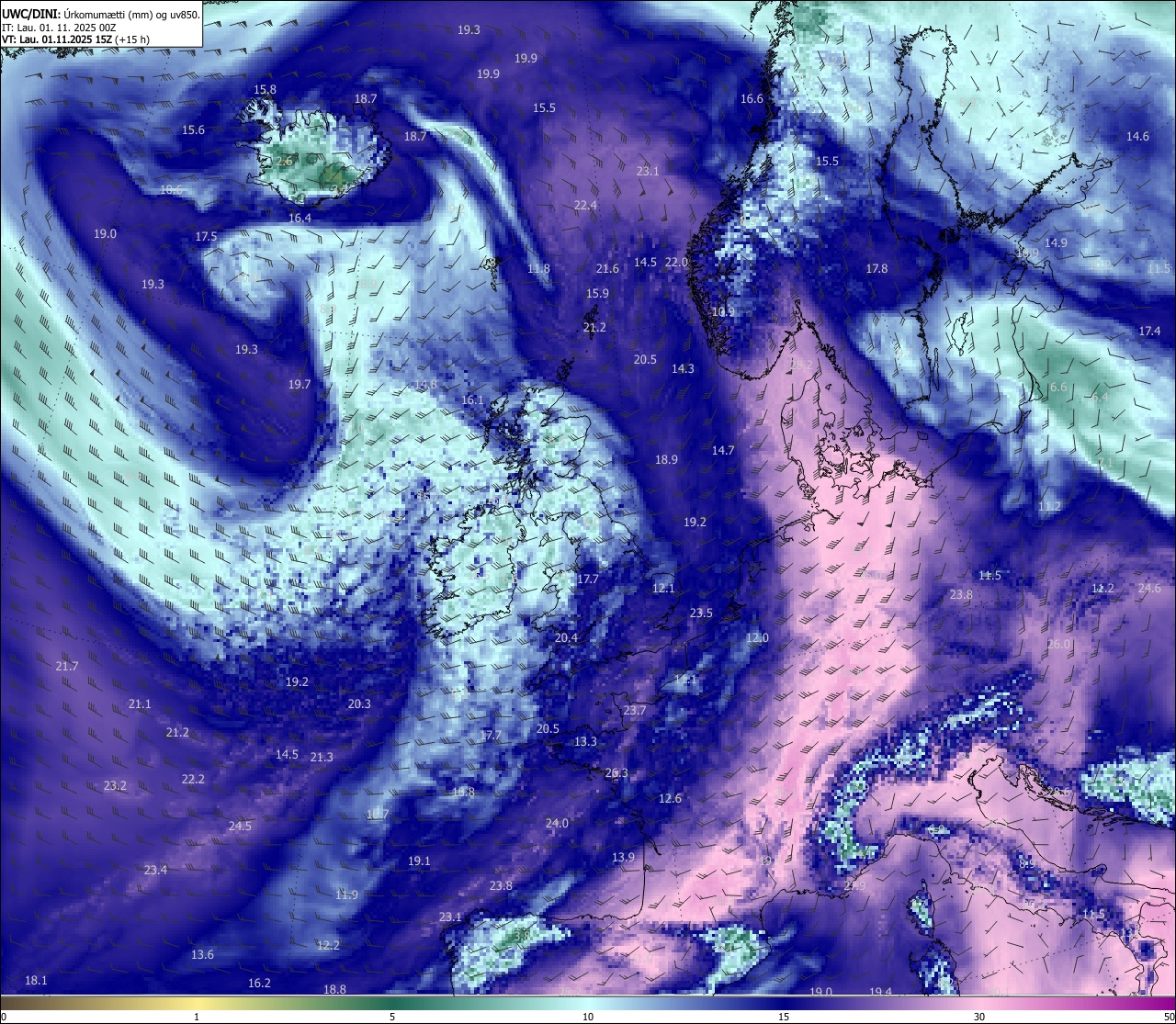Image resolution: width=1176 pixels, height=1024 pixels.
Task: Click the 15.6 value west of Iceland
Action: coord(193,129)
